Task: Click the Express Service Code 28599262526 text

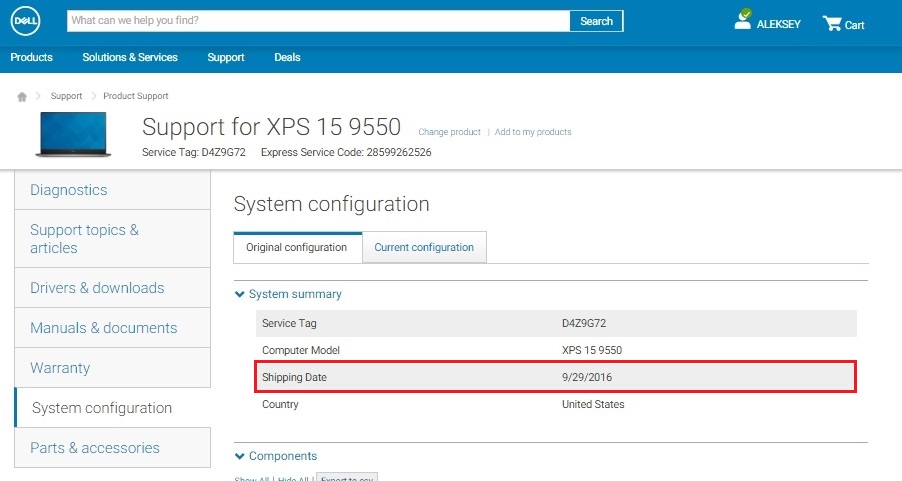Action: tap(346, 152)
